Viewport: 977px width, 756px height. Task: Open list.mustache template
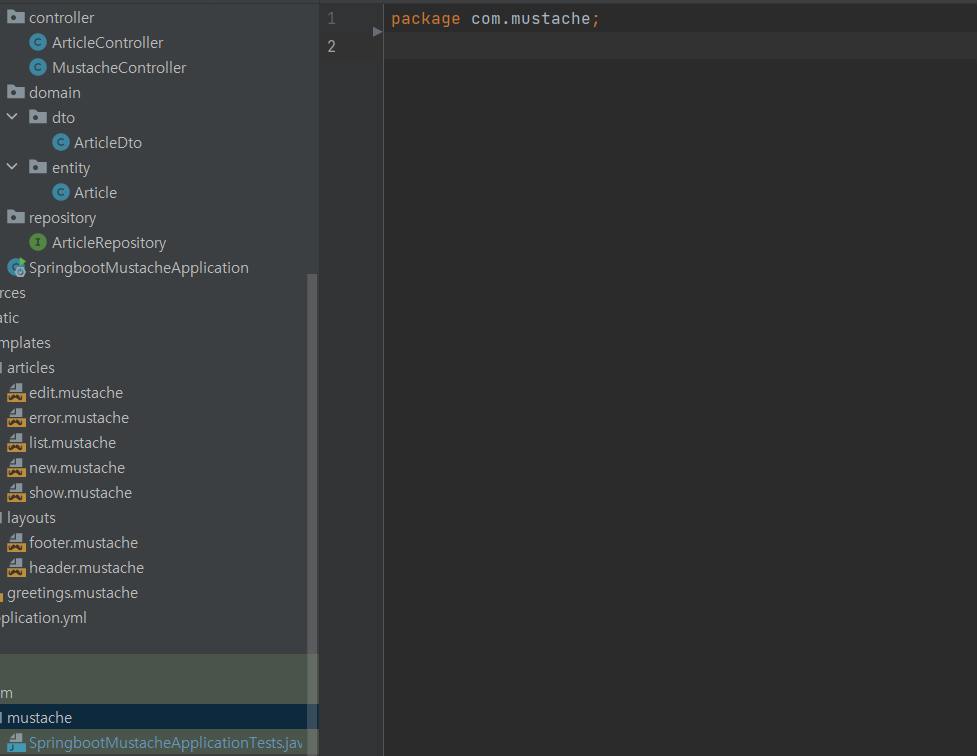72,443
